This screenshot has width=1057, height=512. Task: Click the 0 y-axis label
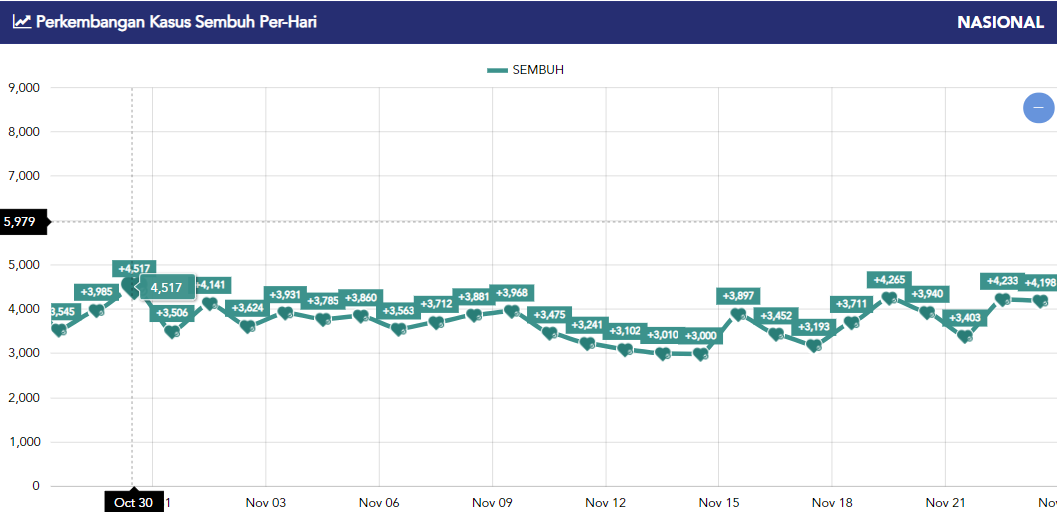tap(36, 486)
